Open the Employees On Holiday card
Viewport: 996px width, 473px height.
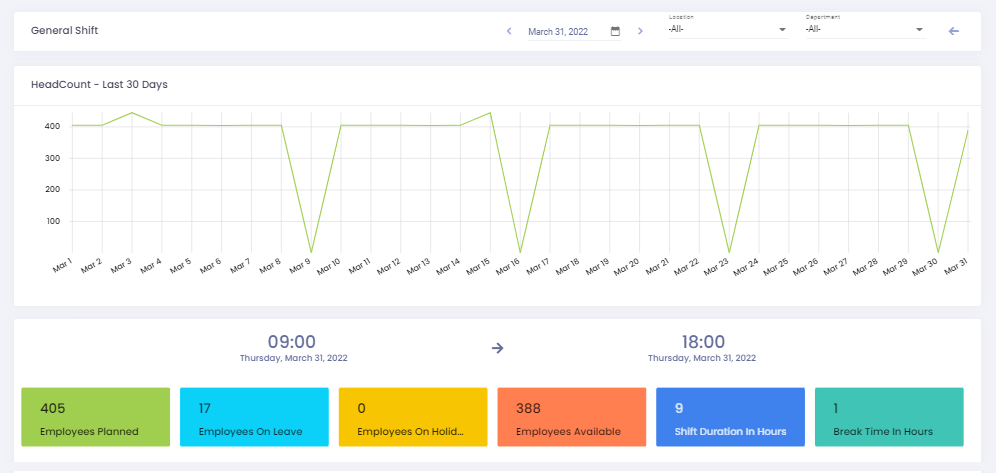(413, 417)
